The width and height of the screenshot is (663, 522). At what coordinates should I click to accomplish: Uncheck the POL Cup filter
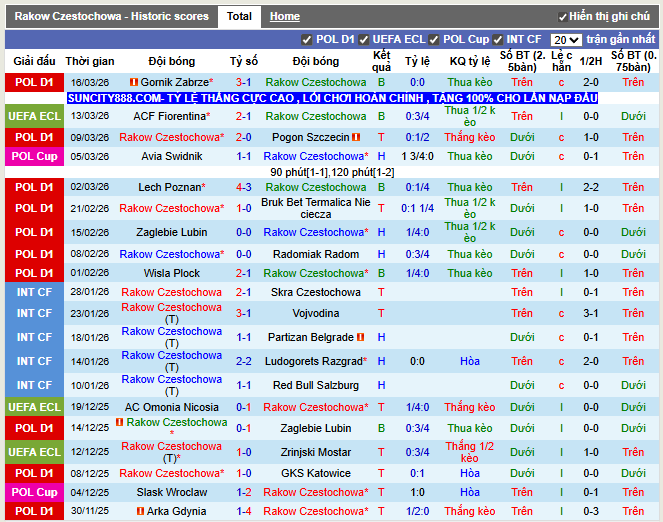[x=434, y=40]
